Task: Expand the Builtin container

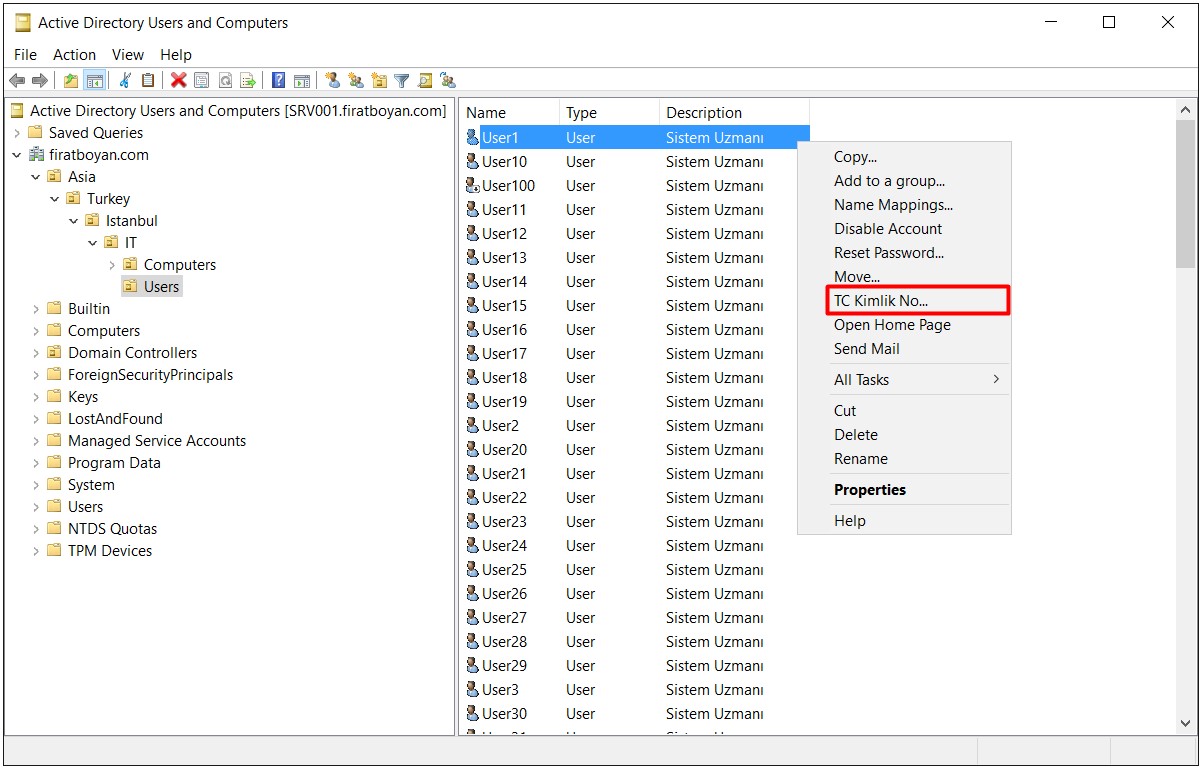Action: (36, 309)
